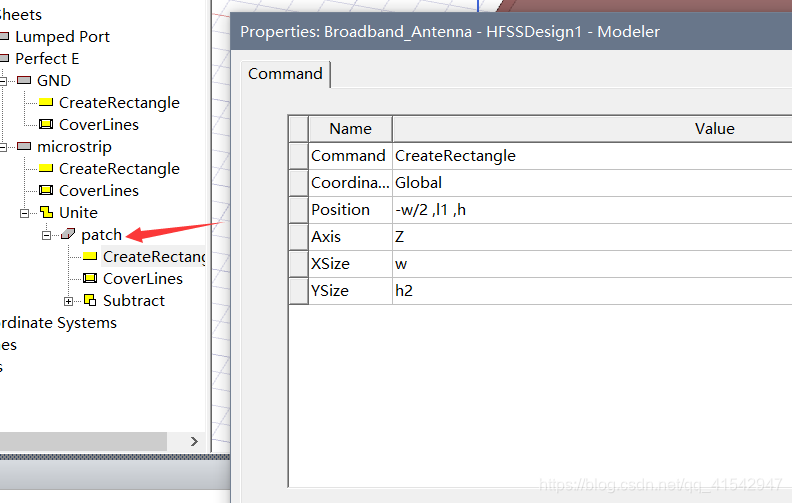Edit the XSize value w

(592, 264)
